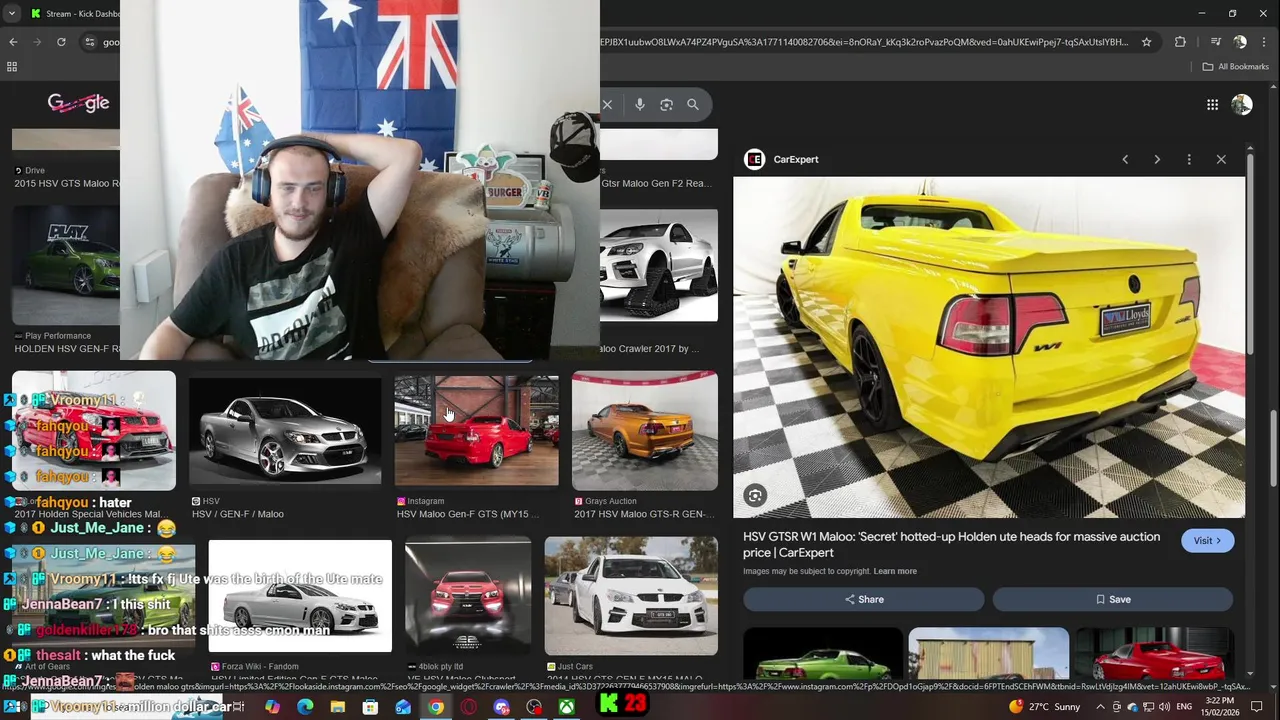
Task: Open Microsoft Store from the taskbar
Action: pos(370,707)
